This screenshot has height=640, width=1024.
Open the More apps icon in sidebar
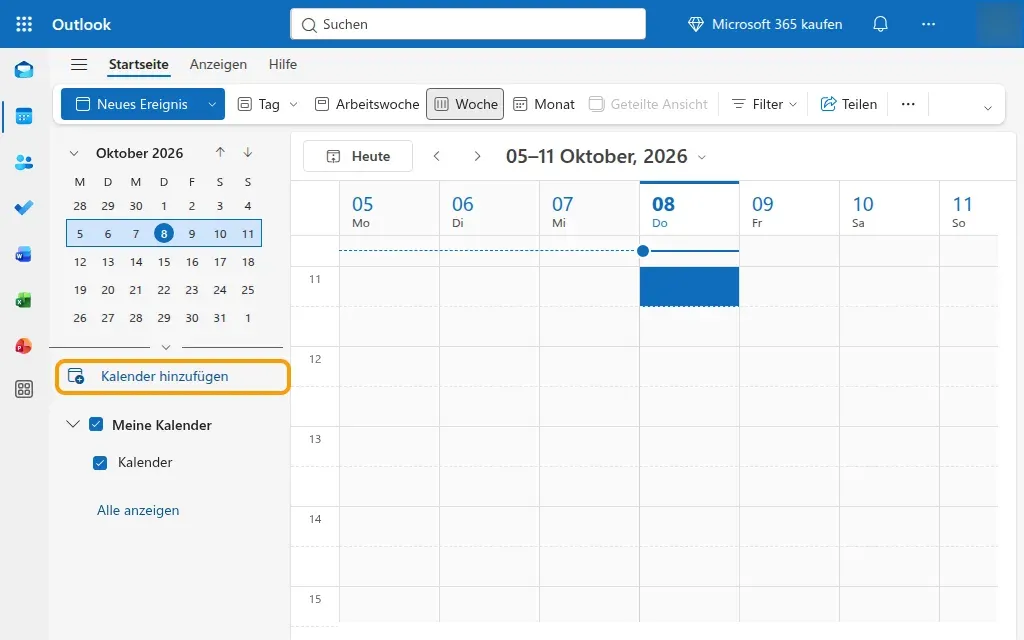point(24,389)
